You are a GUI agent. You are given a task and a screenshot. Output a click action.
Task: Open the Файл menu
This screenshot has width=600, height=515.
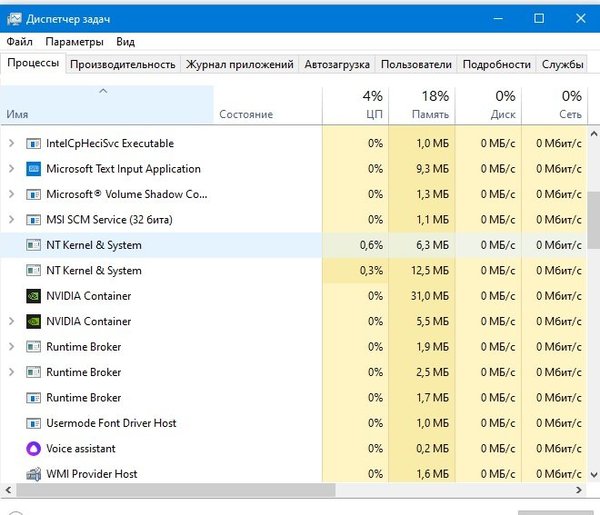click(19, 42)
